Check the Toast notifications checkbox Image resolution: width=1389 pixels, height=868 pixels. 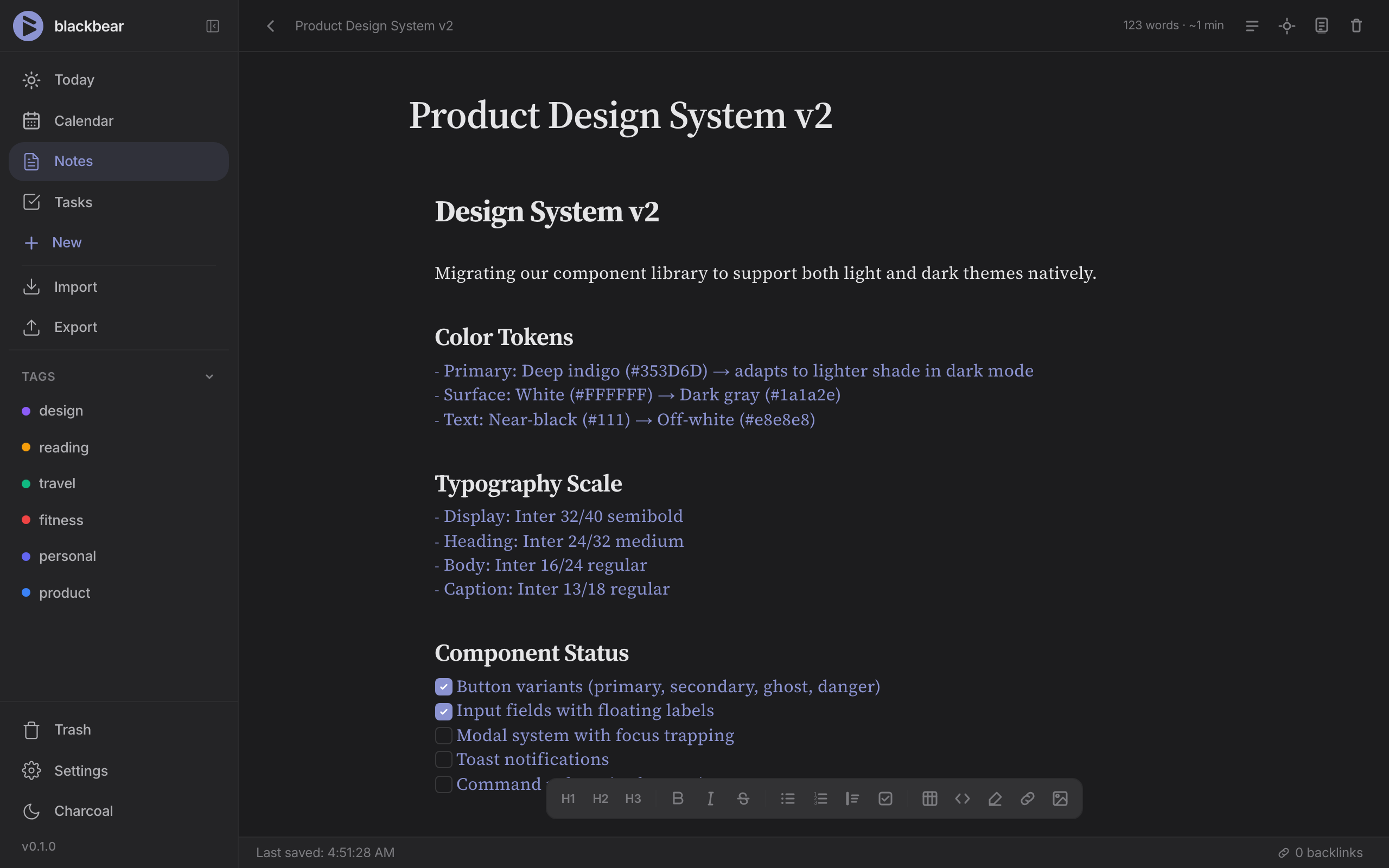pos(443,759)
